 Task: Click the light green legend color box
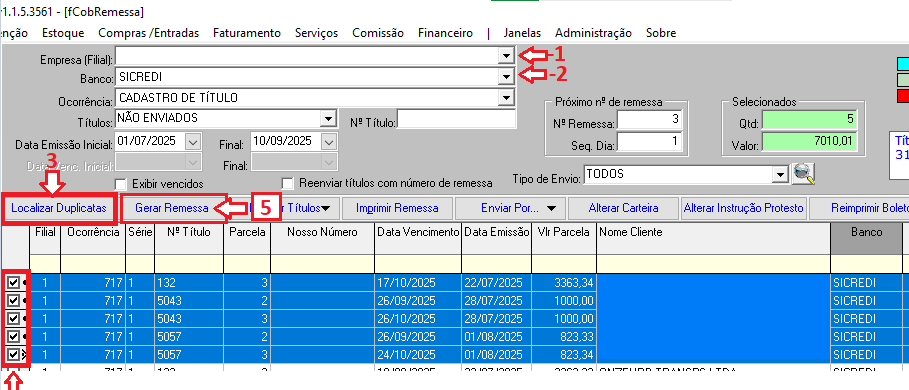[x=903, y=79]
